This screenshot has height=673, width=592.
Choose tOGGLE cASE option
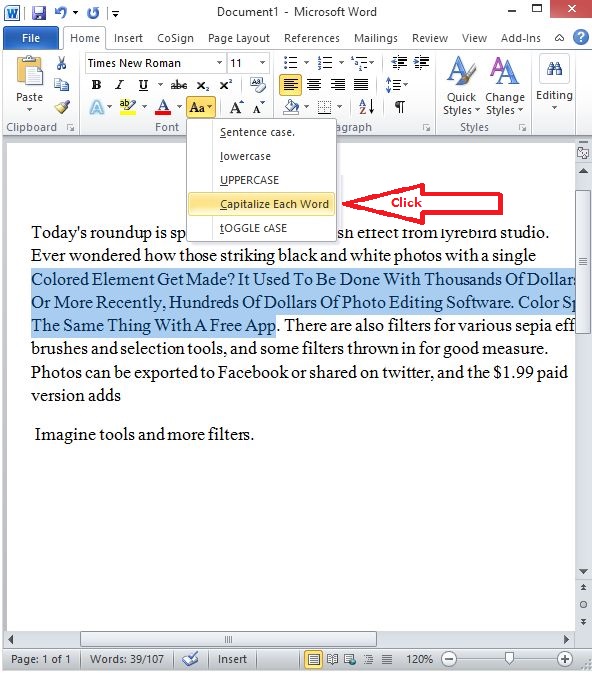tap(262, 228)
